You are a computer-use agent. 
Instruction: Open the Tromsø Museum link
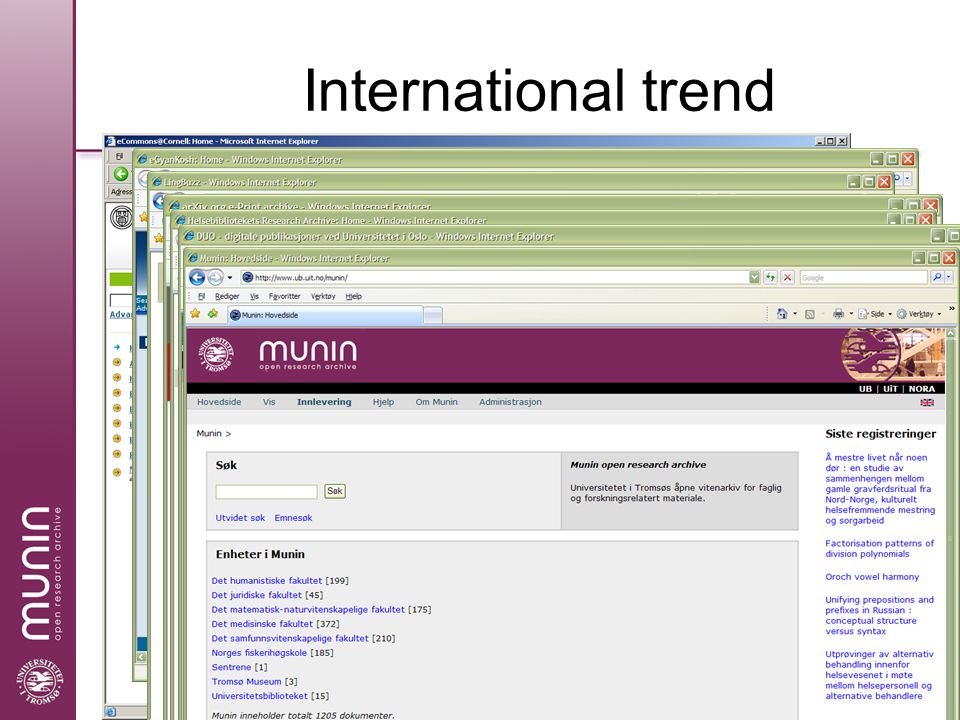(x=246, y=681)
